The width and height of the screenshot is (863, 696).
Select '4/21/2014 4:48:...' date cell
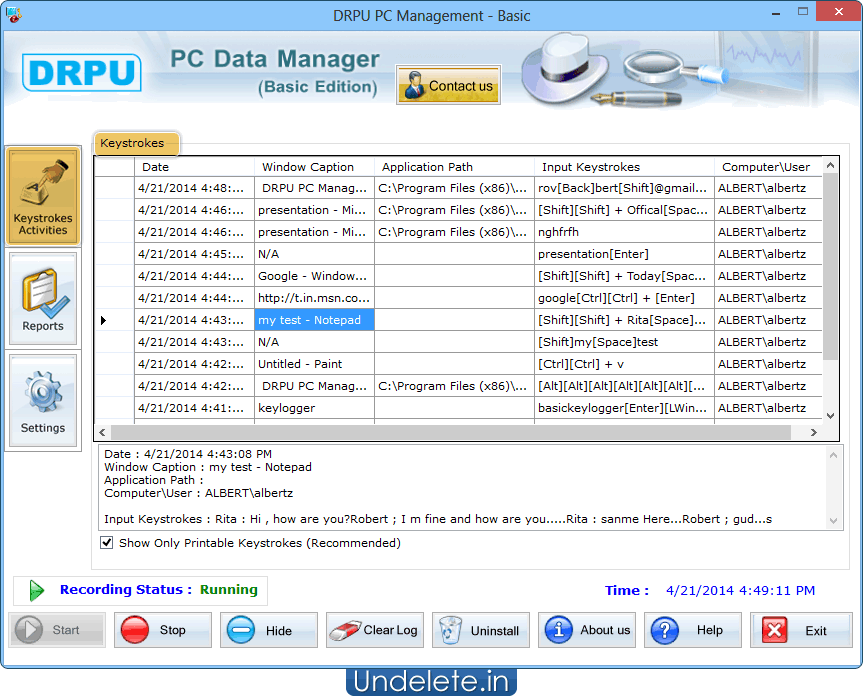194,188
